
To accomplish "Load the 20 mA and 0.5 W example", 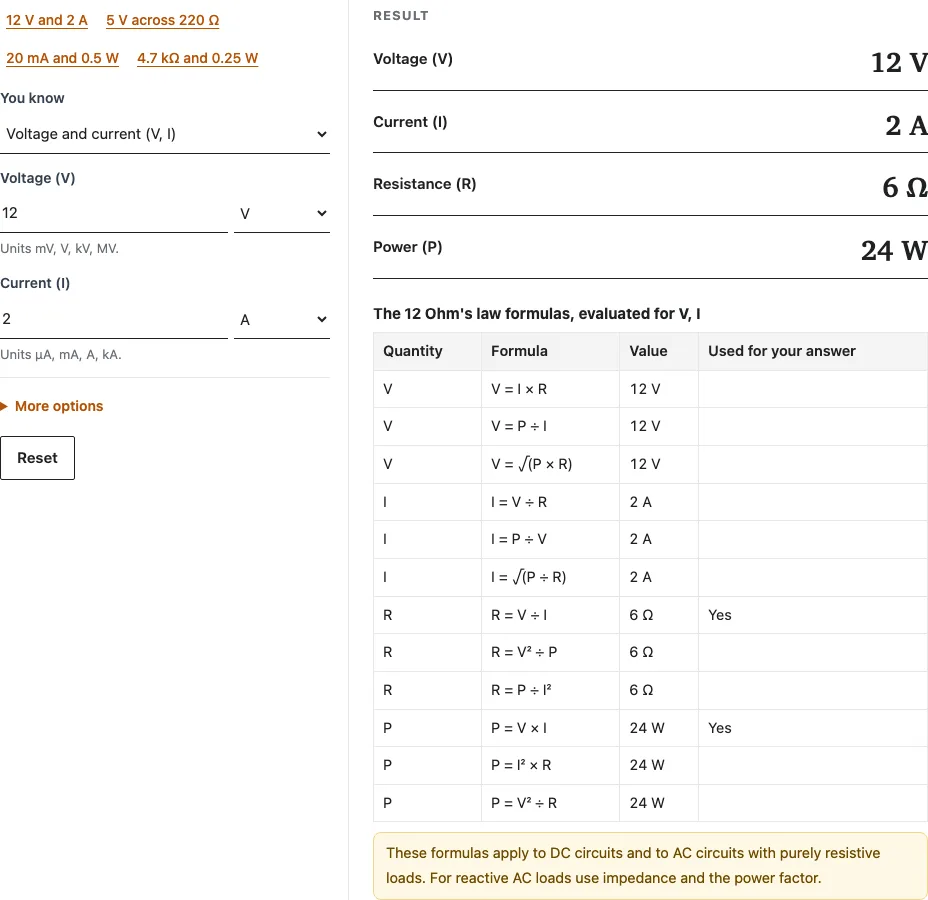I will click(62, 58).
